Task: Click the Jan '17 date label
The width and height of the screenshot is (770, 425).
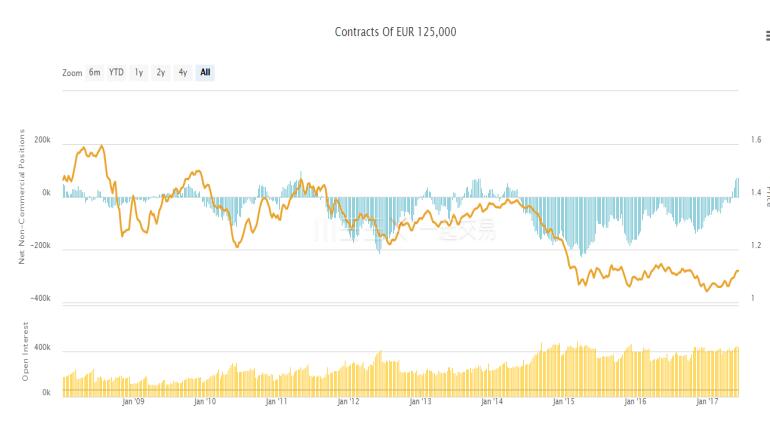Action: pyautogui.click(x=708, y=403)
